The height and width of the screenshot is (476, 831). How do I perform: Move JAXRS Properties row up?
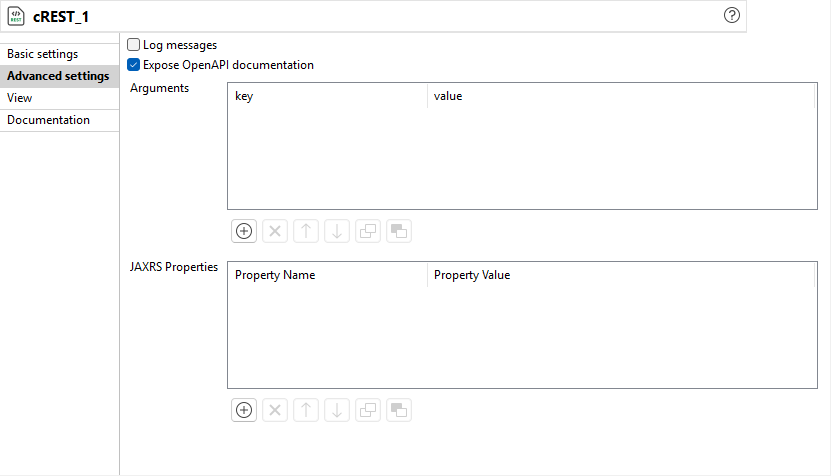click(x=306, y=410)
